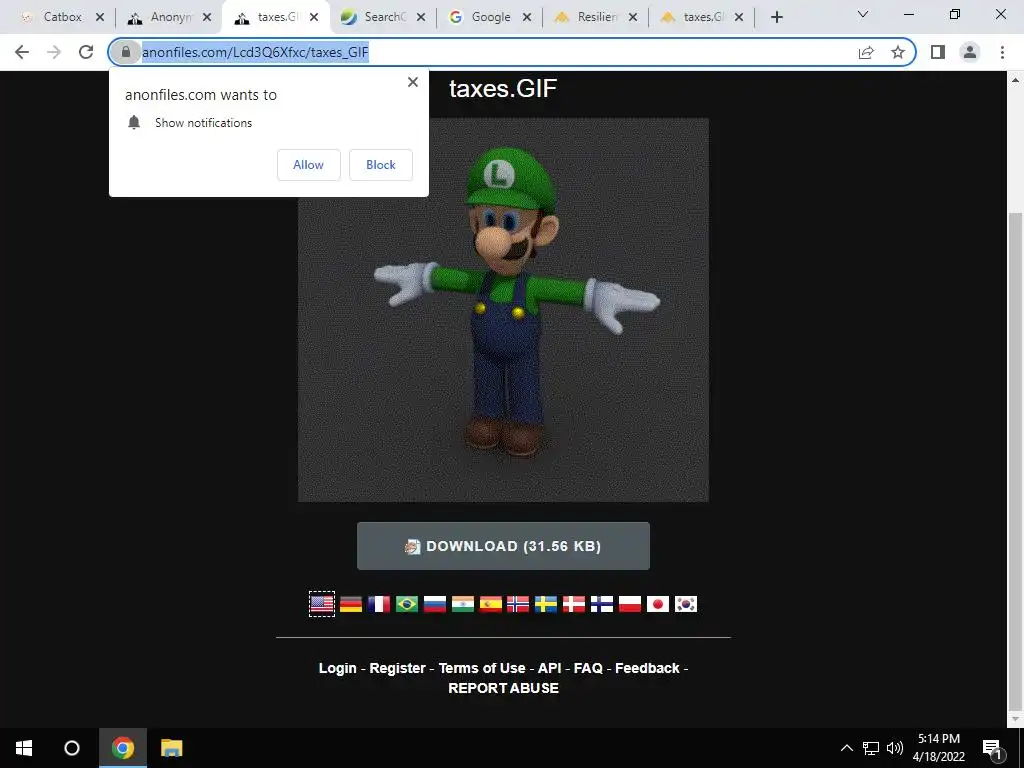Select the Indian flag language
The image size is (1024, 768).
[463, 604]
